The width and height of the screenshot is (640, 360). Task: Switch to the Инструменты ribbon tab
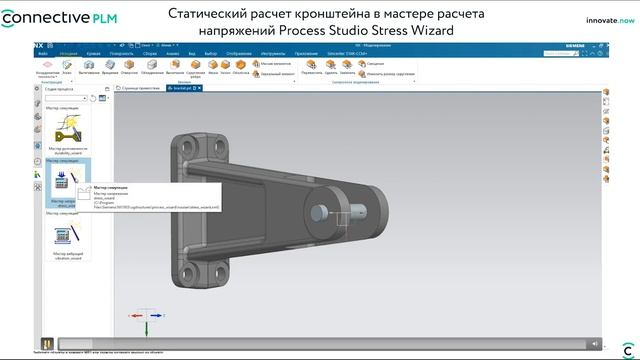coord(273,53)
